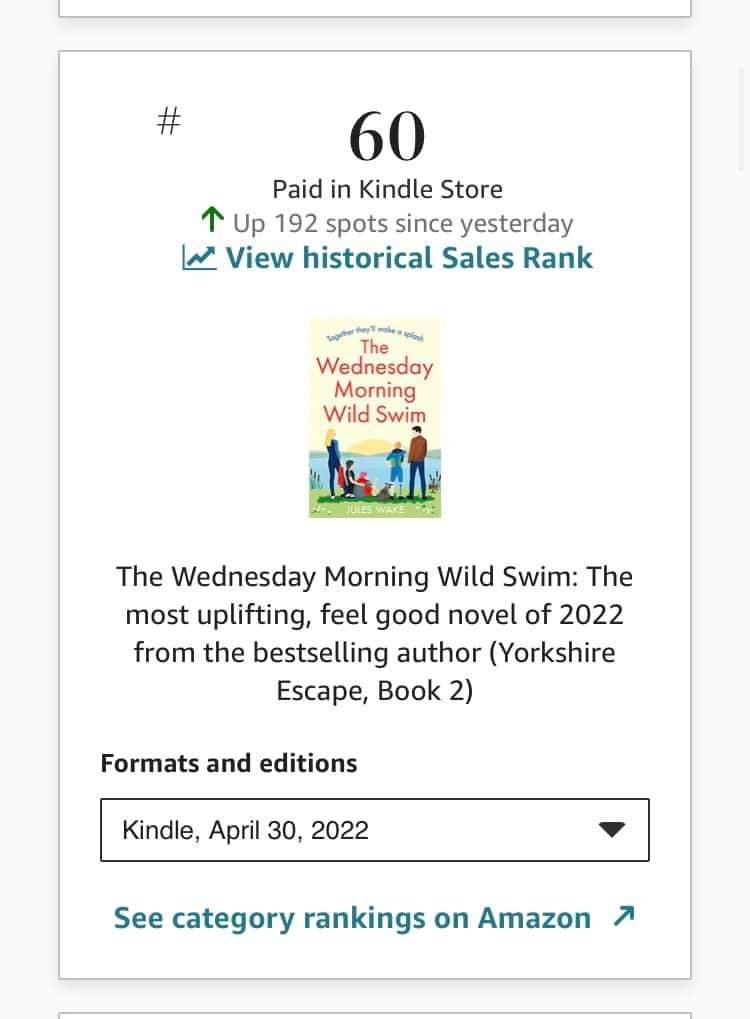Expand the black dropdown triangle in formats box
This screenshot has width=750, height=1019.
point(611,830)
